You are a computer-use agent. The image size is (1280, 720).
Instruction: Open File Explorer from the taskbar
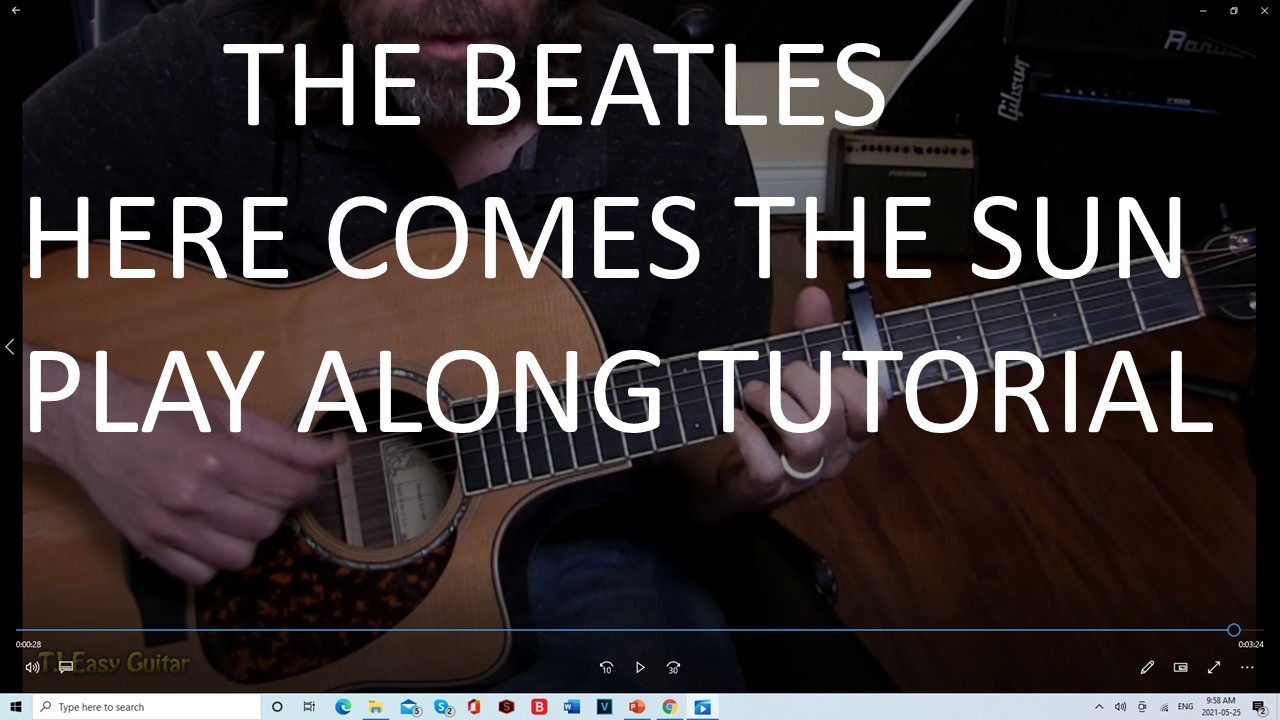pos(375,707)
